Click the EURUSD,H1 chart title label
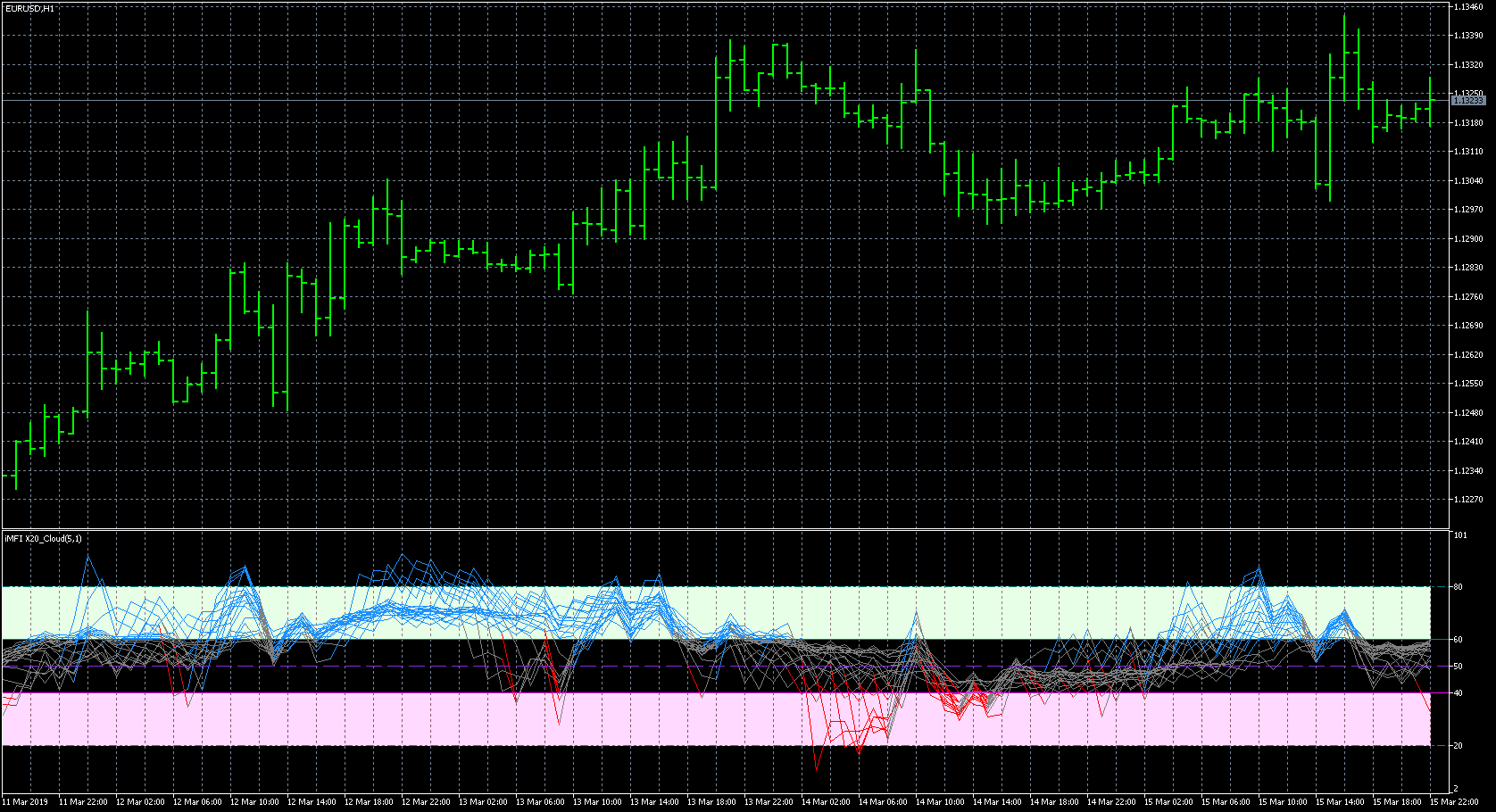This screenshot has width=1496, height=812. click(x=29, y=8)
